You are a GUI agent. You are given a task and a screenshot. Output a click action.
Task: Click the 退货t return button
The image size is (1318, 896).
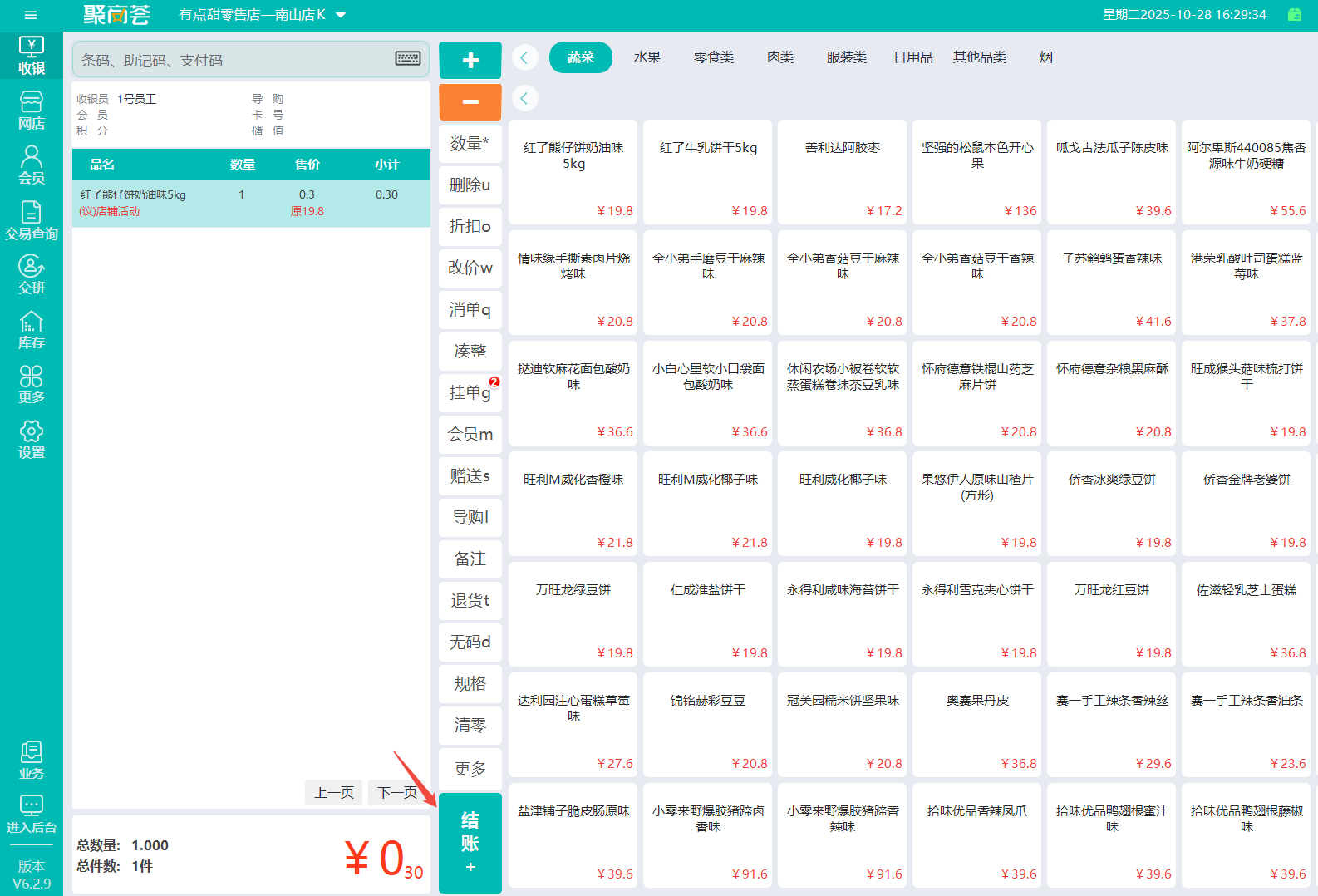[470, 601]
